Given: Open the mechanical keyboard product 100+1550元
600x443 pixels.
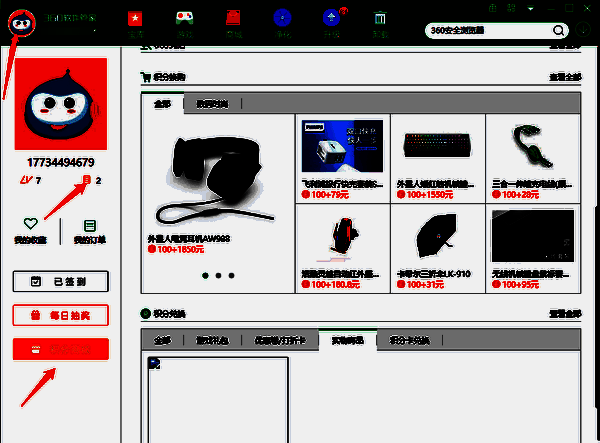Looking at the screenshot, I should (437, 148).
